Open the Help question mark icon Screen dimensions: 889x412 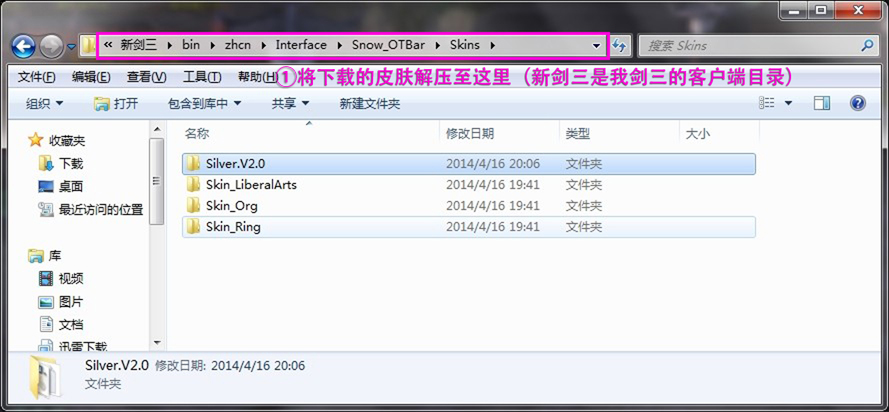click(857, 103)
